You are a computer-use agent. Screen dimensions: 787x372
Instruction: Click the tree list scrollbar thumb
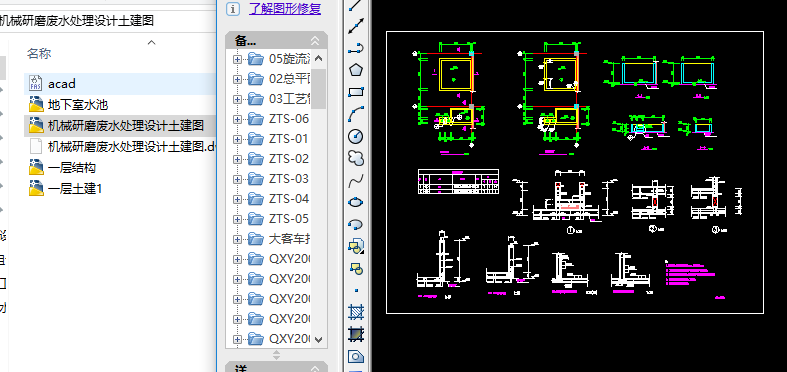click(x=318, y=89)
